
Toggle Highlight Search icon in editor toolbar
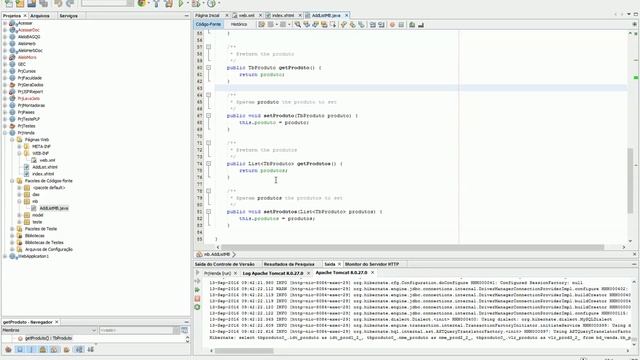(324, 24)
